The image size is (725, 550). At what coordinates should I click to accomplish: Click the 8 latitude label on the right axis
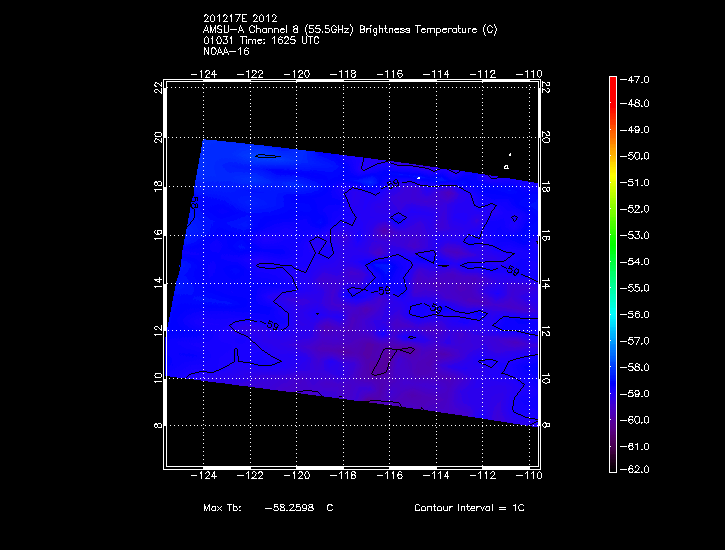(x=546, y=425)
